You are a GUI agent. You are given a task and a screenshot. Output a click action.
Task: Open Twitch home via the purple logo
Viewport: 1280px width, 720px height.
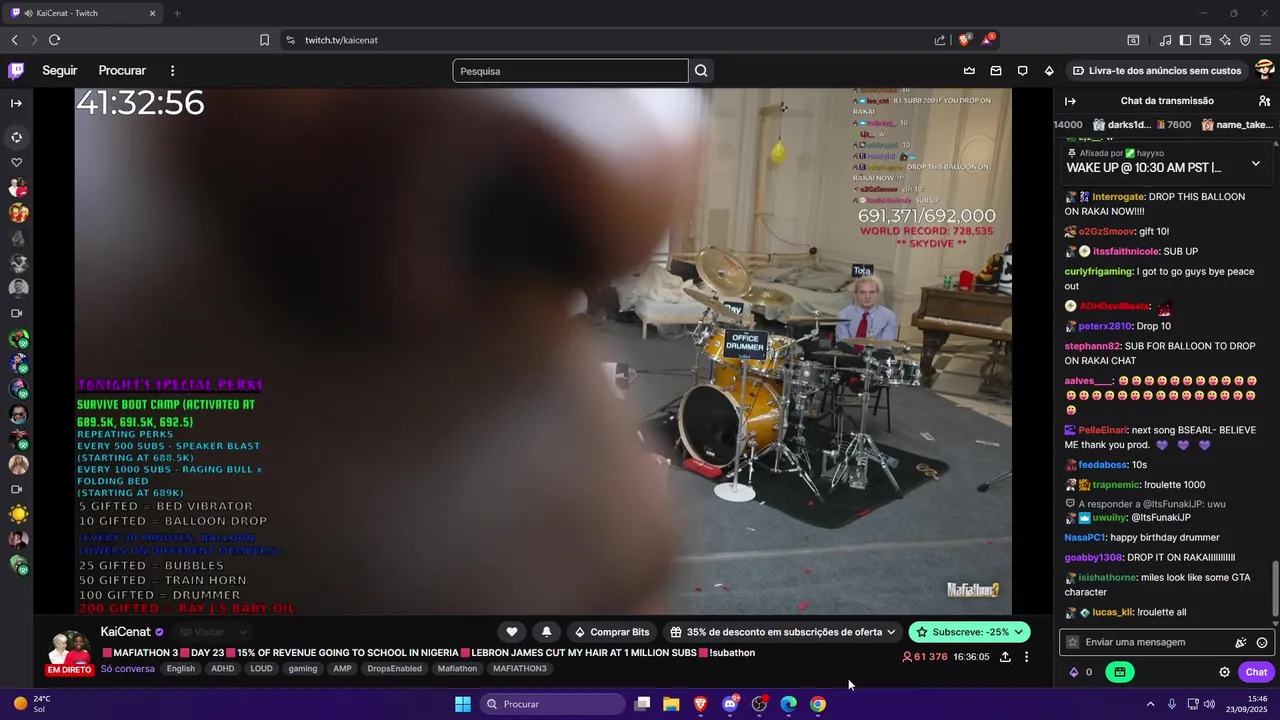(16, 70)
